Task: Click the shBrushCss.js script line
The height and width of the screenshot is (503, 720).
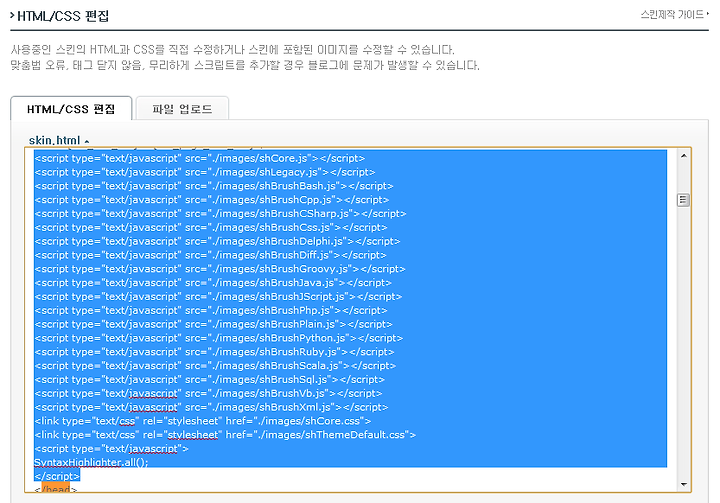Action: pos(211,227)
